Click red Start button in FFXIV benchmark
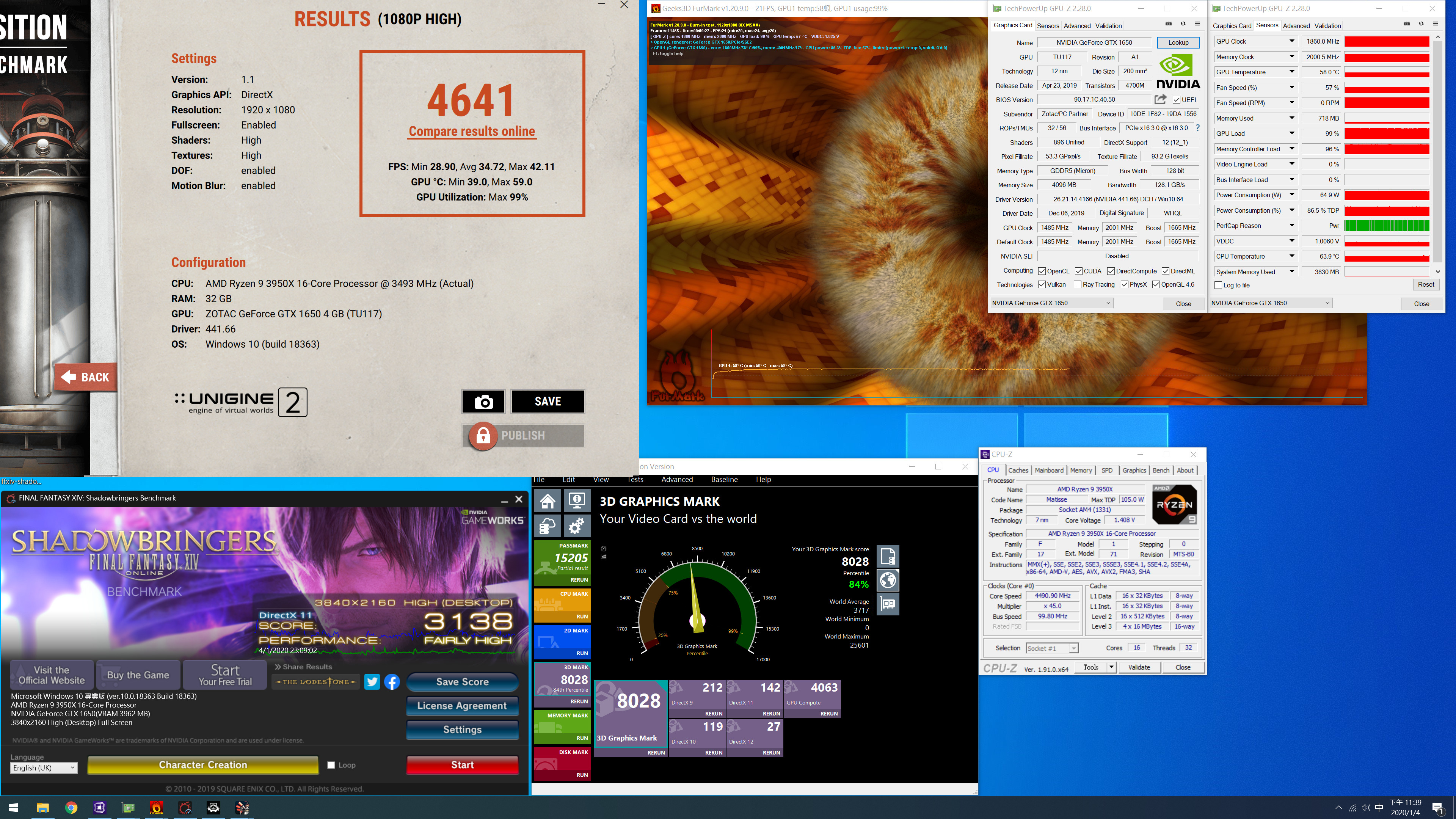This screenshot has width=1456, height=819. pos(462,765)
